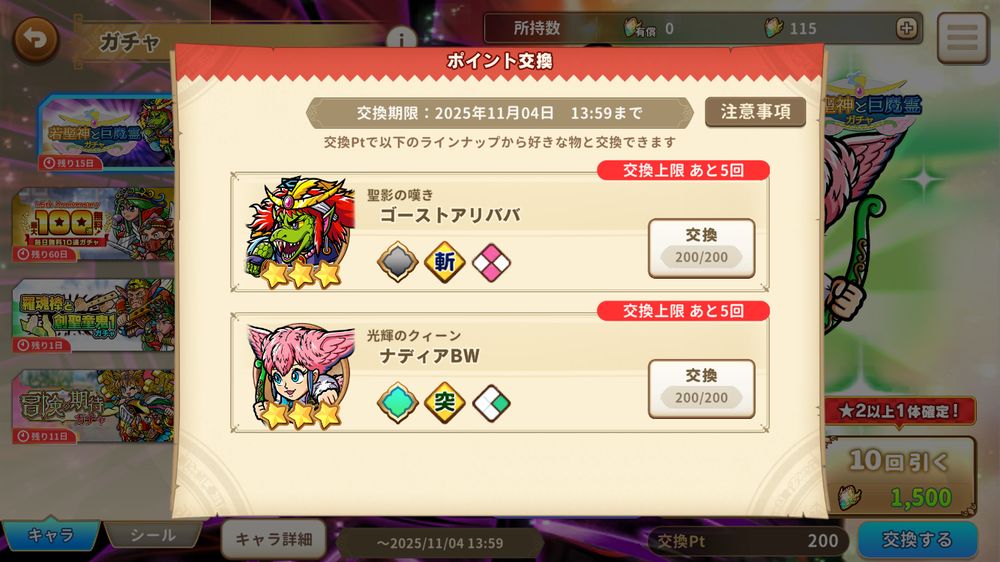Image resolution: width=1000 pixels, height=562 pixels.
Task: Select the teal gem attribute icon
Action: pyautogui.click(x=397, y=402)
